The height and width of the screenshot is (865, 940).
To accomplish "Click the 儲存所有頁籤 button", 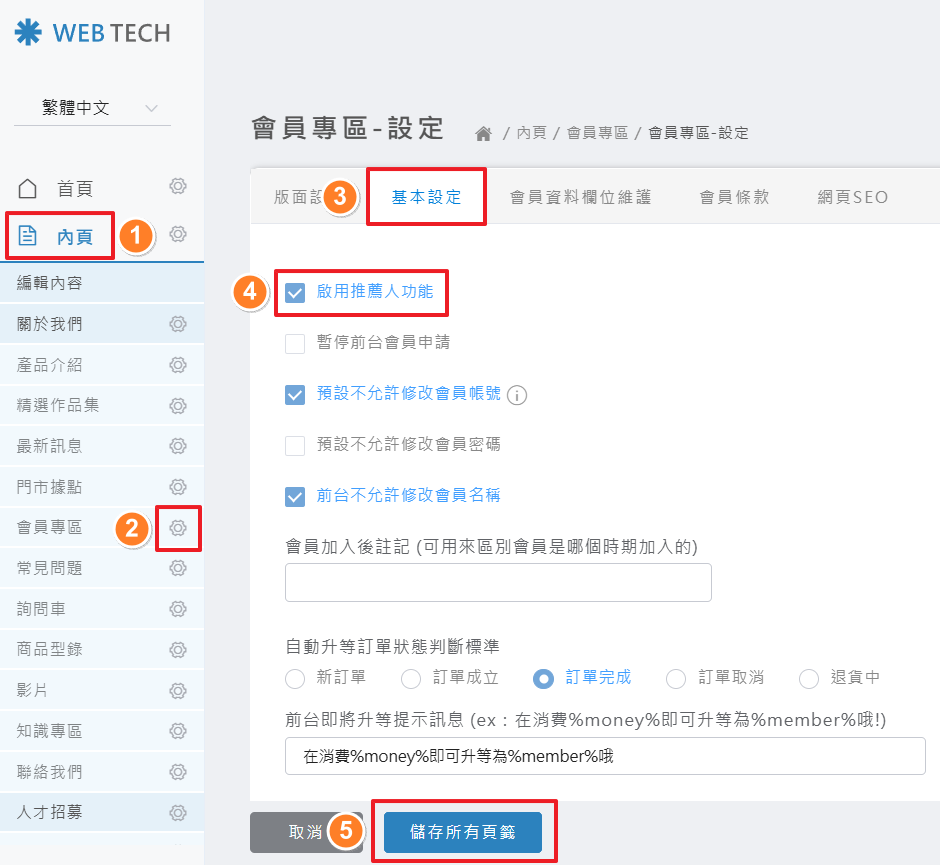I will [x=462, y=831].
